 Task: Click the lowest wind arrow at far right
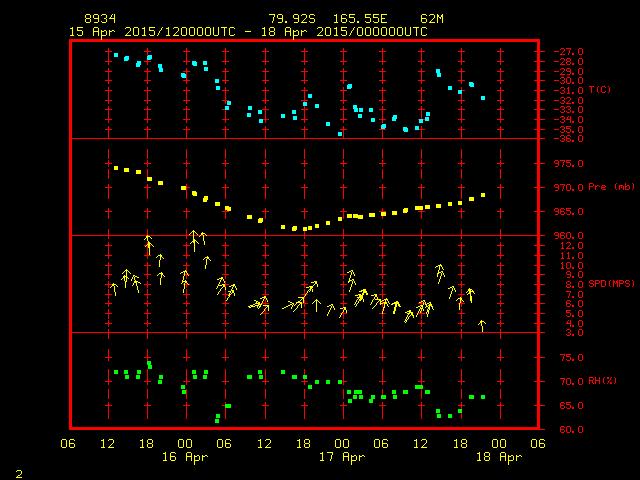point(482,325)
